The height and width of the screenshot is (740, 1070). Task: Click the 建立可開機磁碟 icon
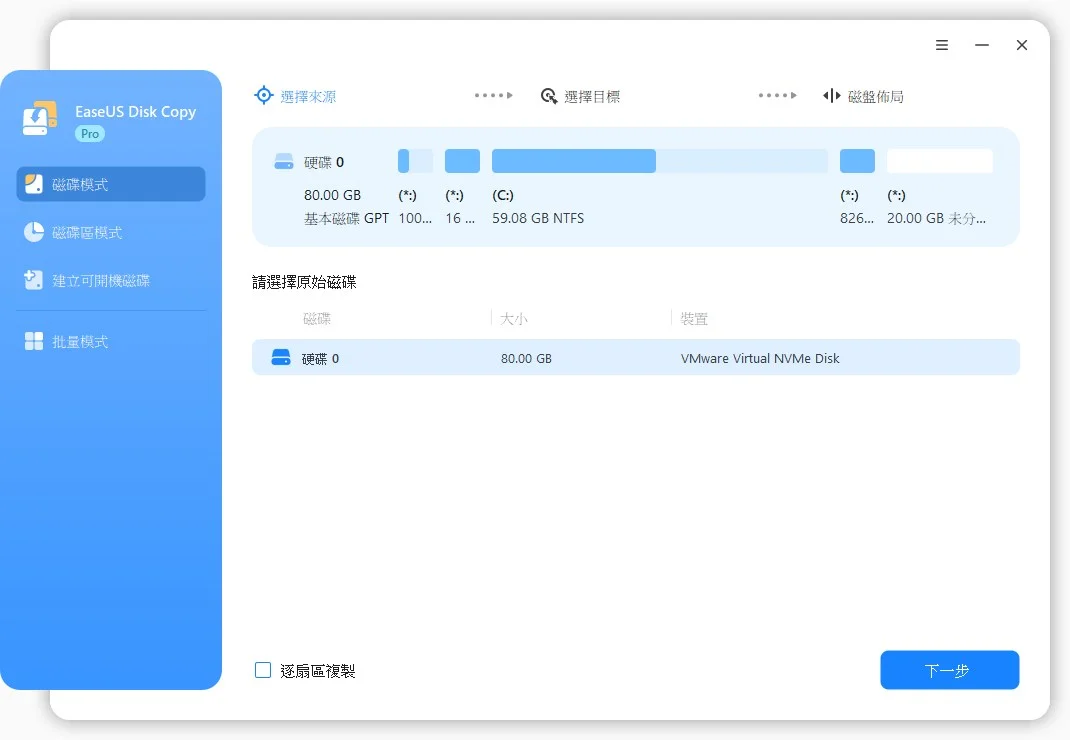tap(33, 280)
